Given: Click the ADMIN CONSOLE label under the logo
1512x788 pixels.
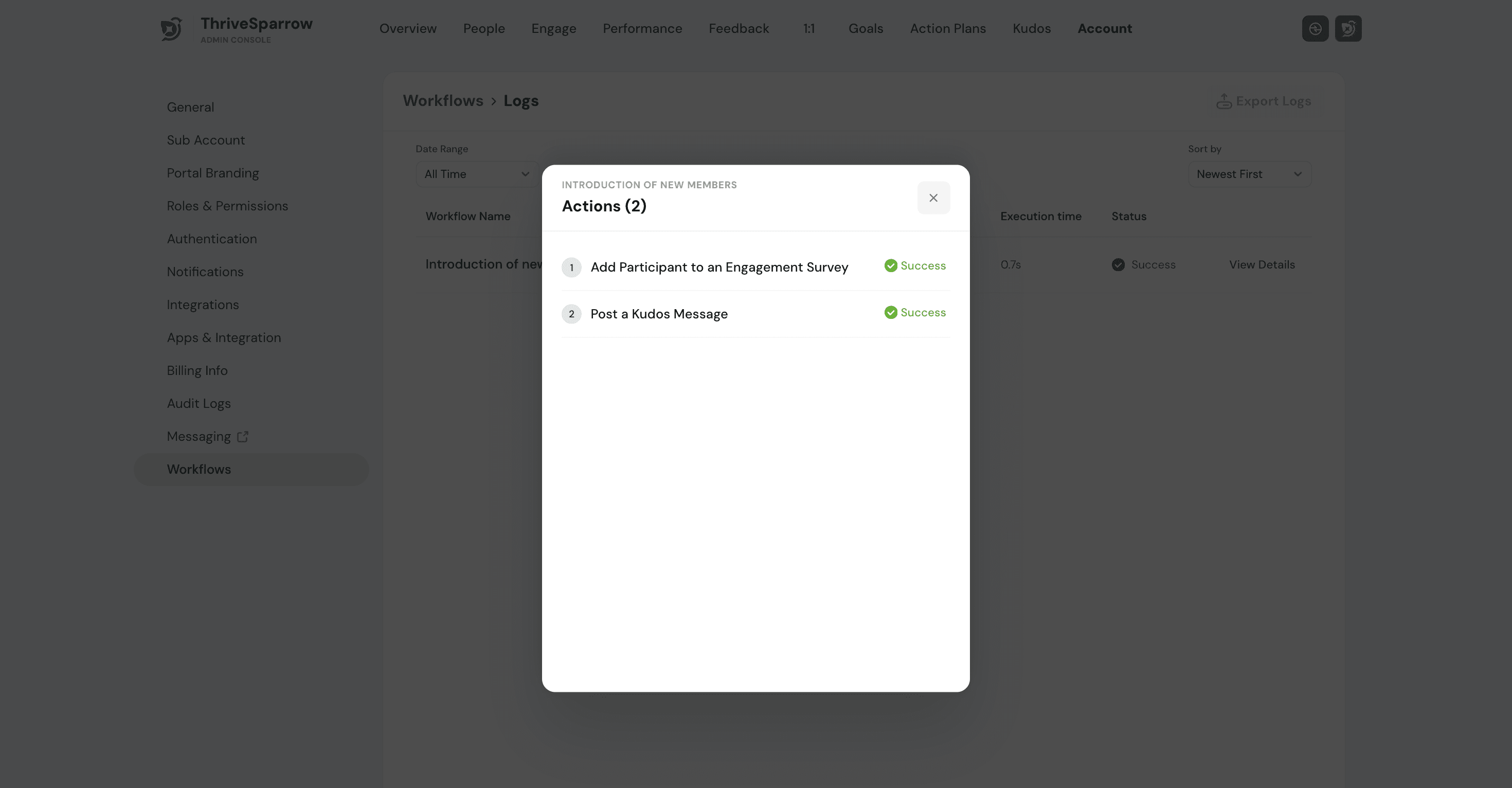Looking at the screenshot, I should pyautogui.click(x=236, y=40).
